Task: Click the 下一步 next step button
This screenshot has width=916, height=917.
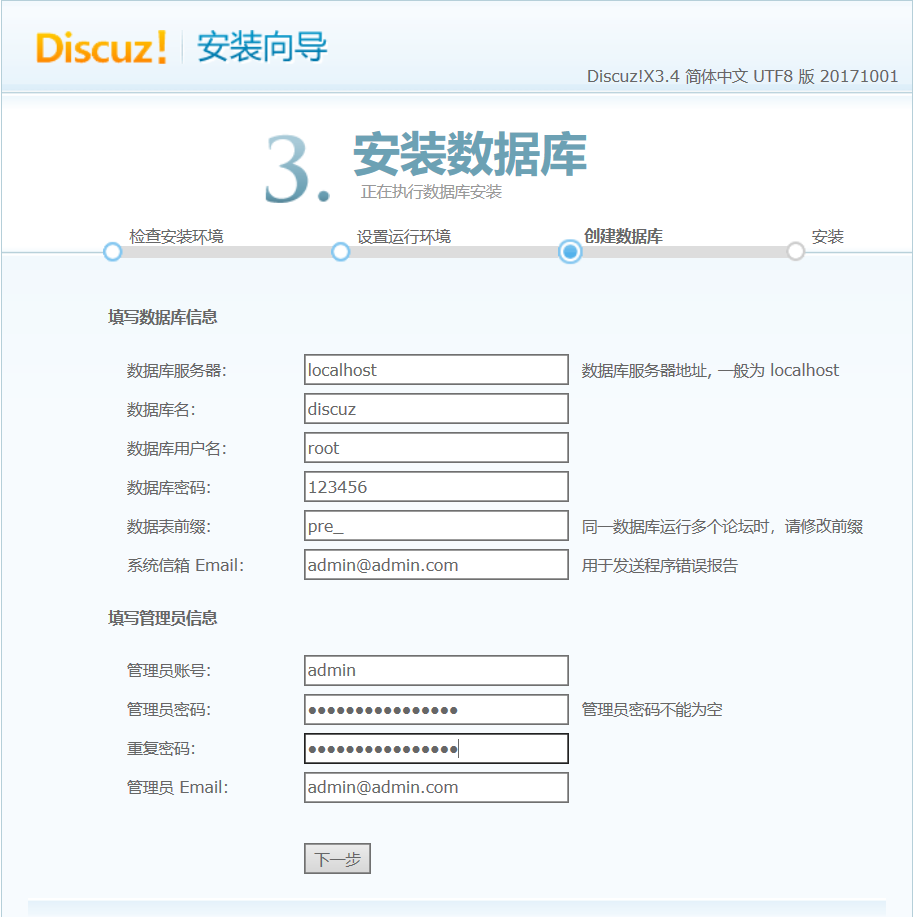Action: pos(338,859)
